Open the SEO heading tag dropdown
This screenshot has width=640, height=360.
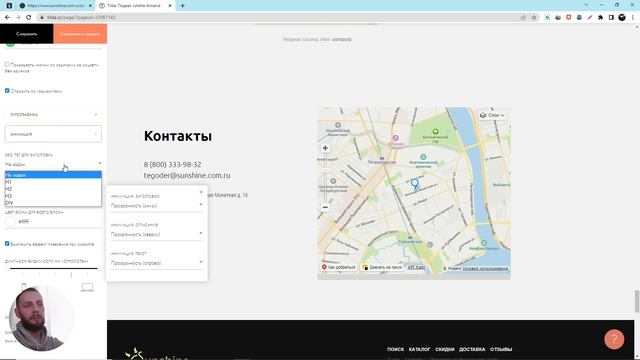click(x=53, y=164)
